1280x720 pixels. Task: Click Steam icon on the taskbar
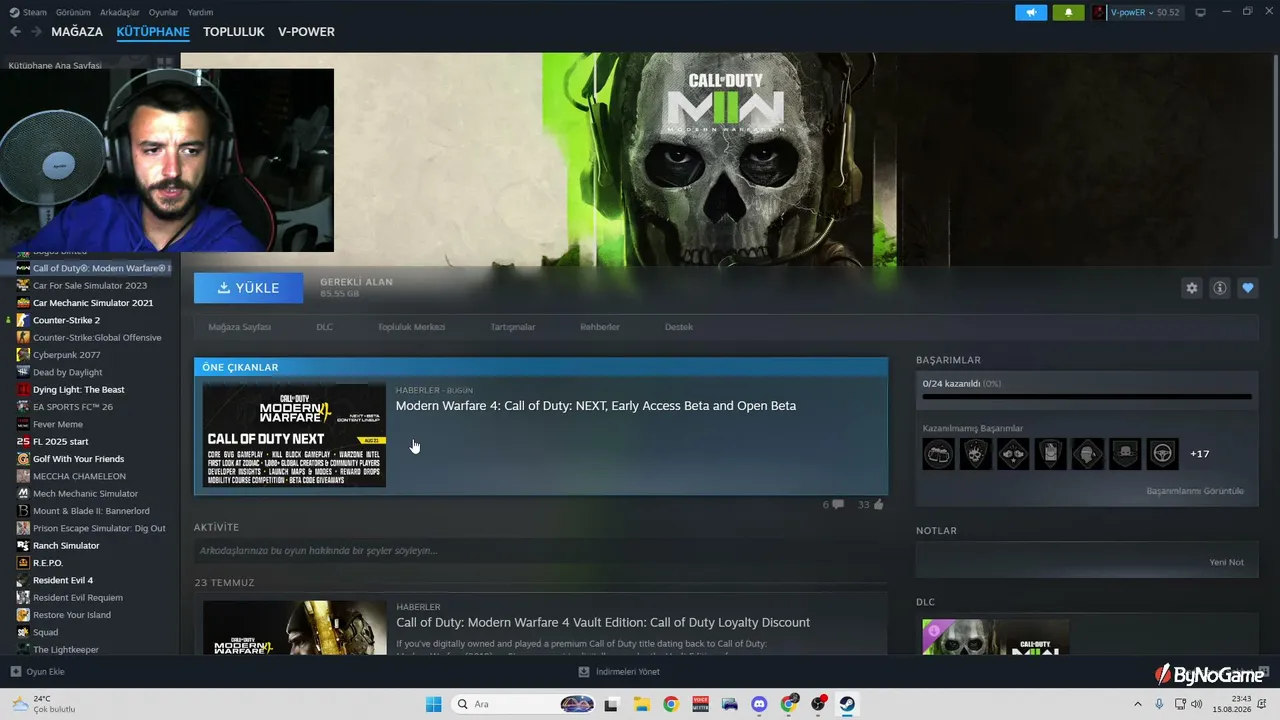pyautogui.click(x=847, y=704)
